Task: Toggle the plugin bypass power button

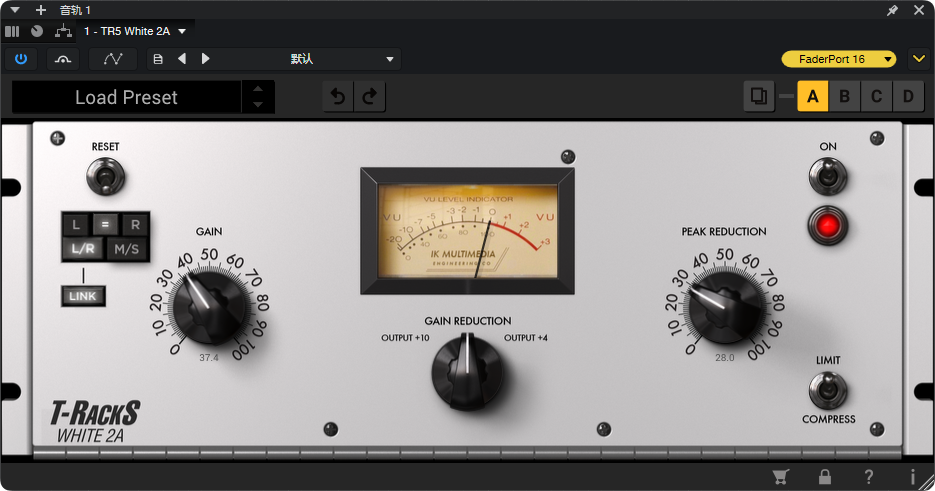Action: [x=21, y=59]
